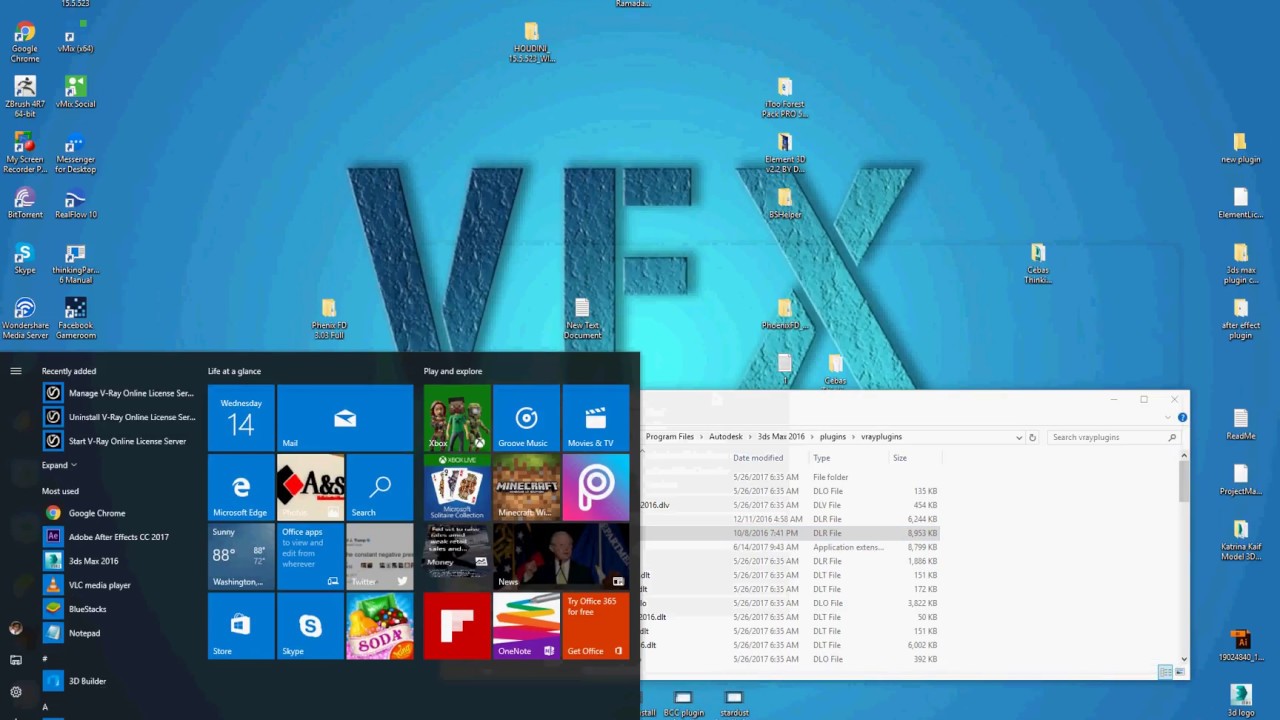
Task: Select the Facebook Gameroom desktop icon
Action: [x=75, y=318]
